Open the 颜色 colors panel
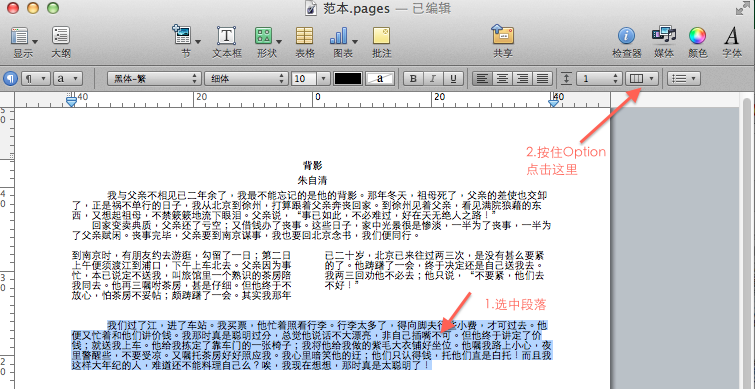 coord(697,36)
